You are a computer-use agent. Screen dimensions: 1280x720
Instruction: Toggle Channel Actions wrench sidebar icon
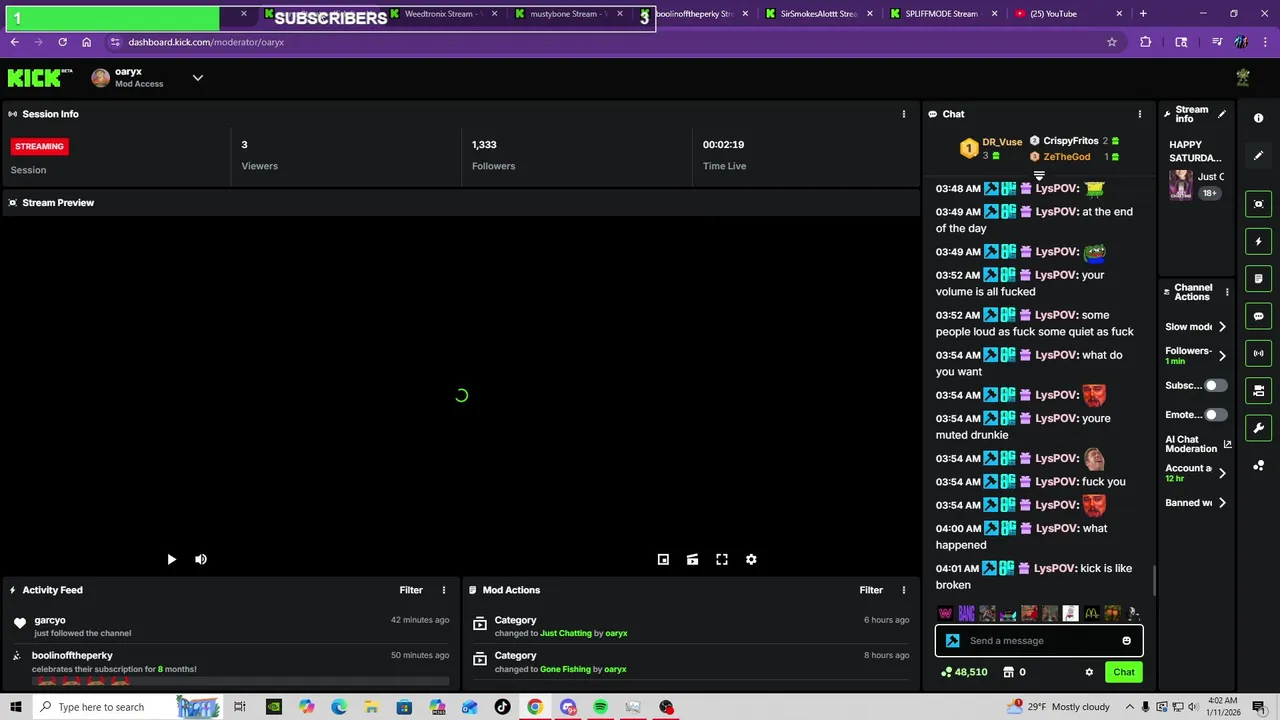click(x=1258, y=428)
